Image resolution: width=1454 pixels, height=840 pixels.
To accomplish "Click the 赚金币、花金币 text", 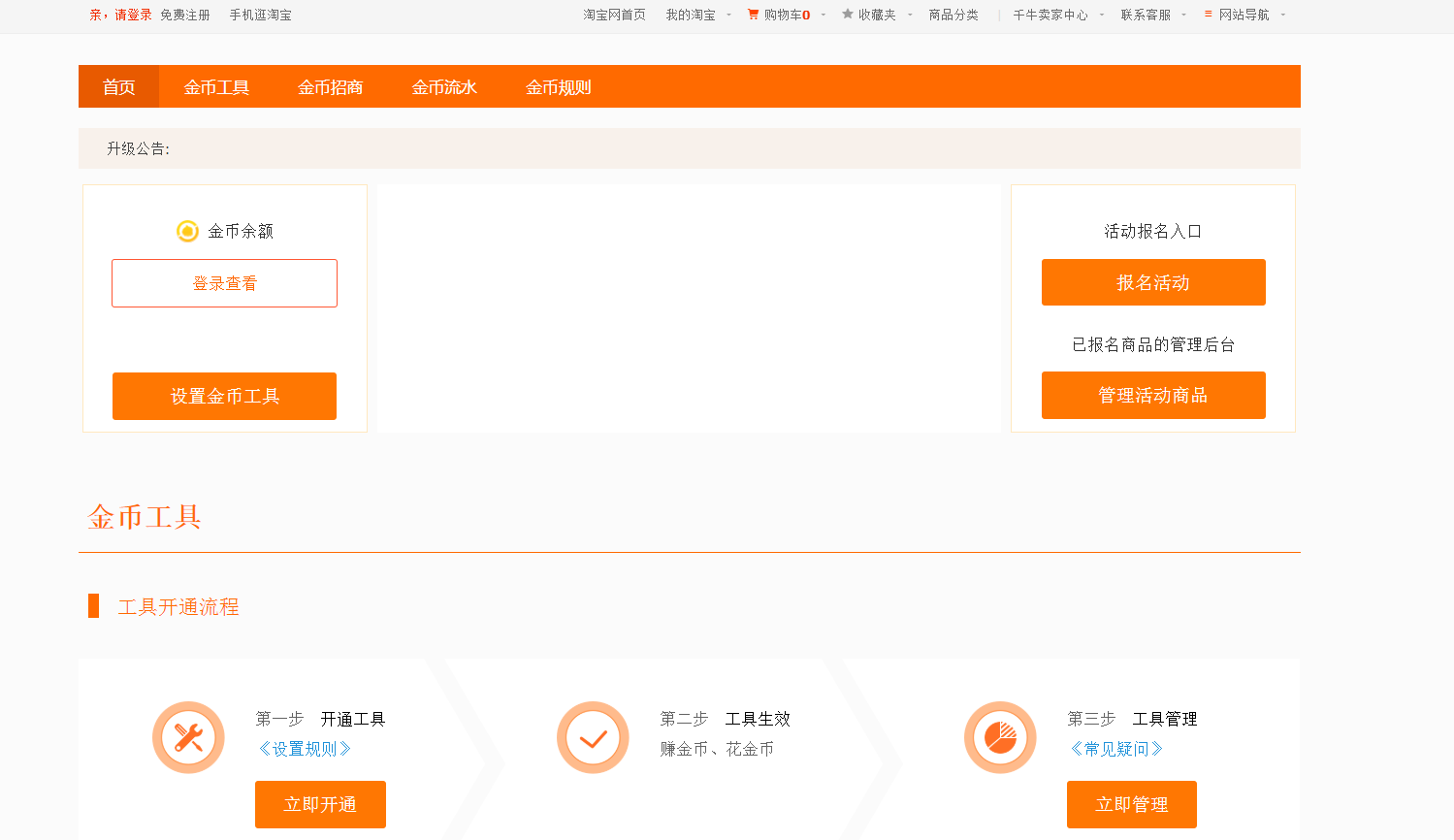I will 717,749.
